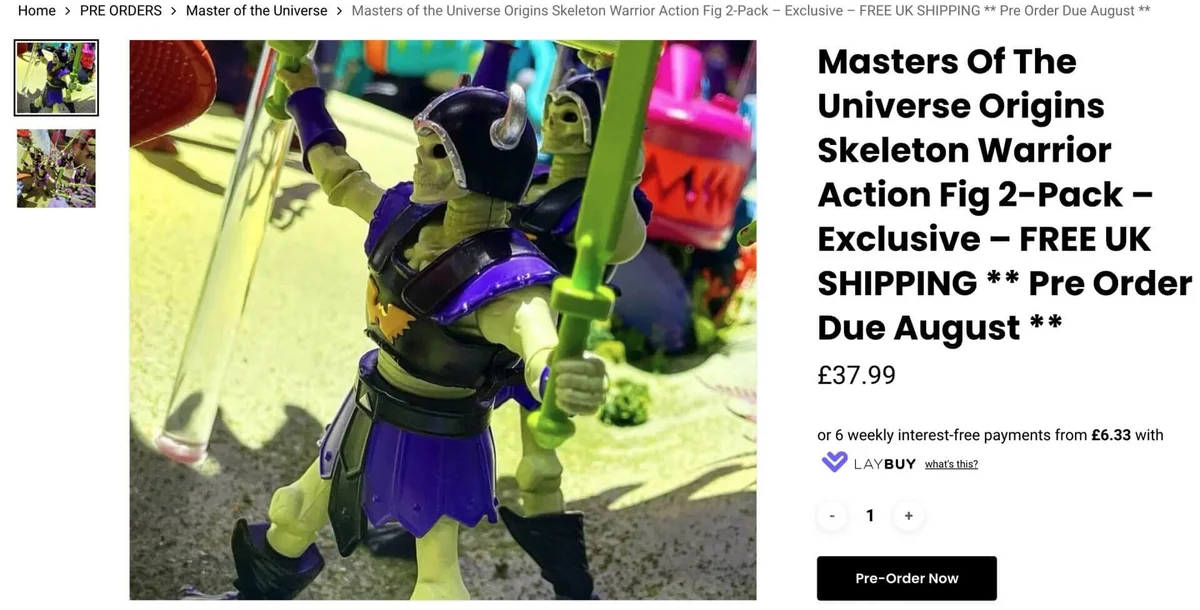Click the £6.33 weekly payment amount
Screen dimensions: 1200x610
[1111, 435]
